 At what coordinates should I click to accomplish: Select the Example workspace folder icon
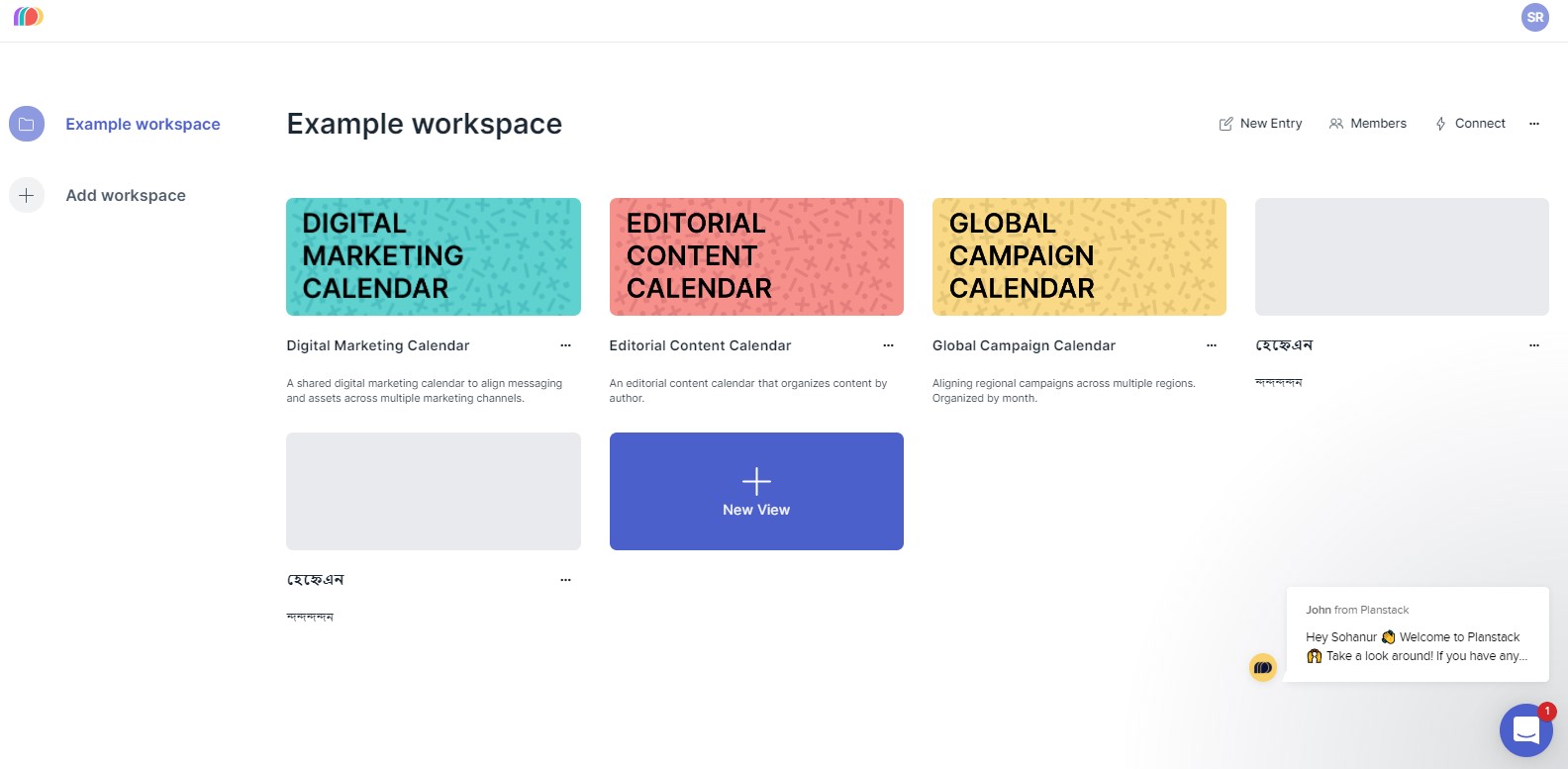[x=27, y=124]
